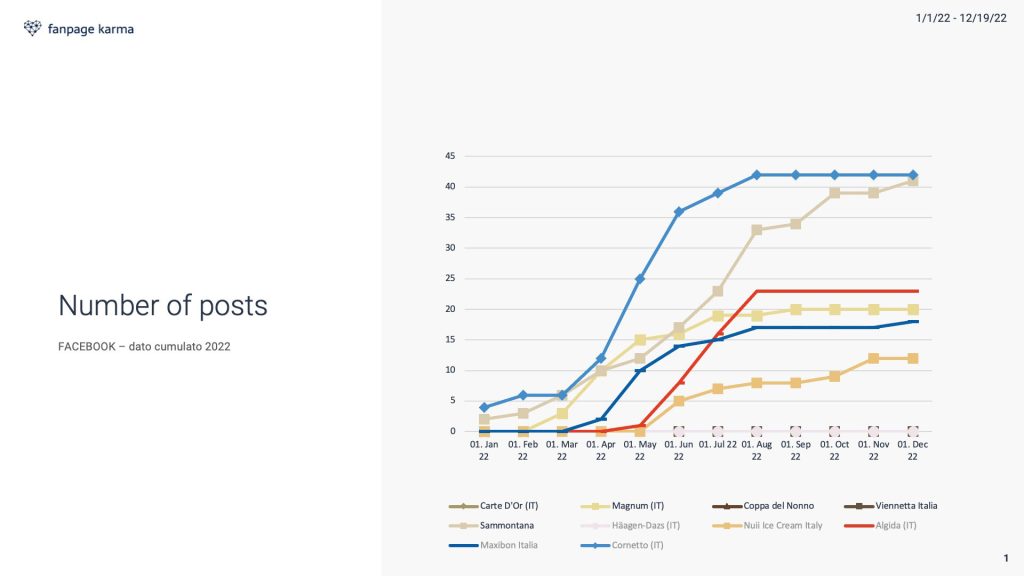
Task: Click the 01. Apr 22 axis label
Action: pyautogui.click(x=601, y=451)
